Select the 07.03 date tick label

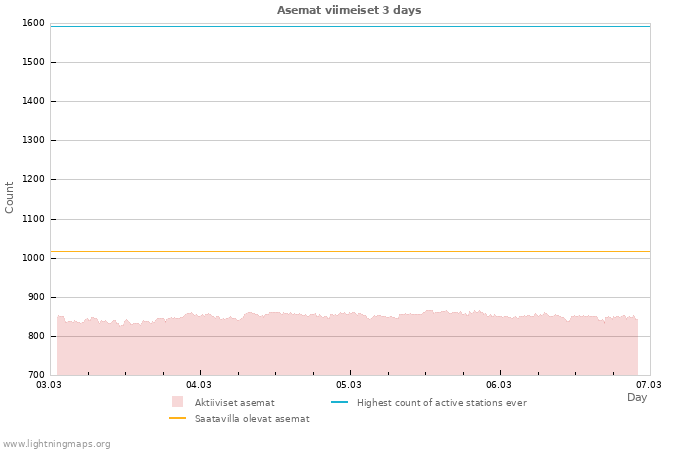tap(649, 384)
